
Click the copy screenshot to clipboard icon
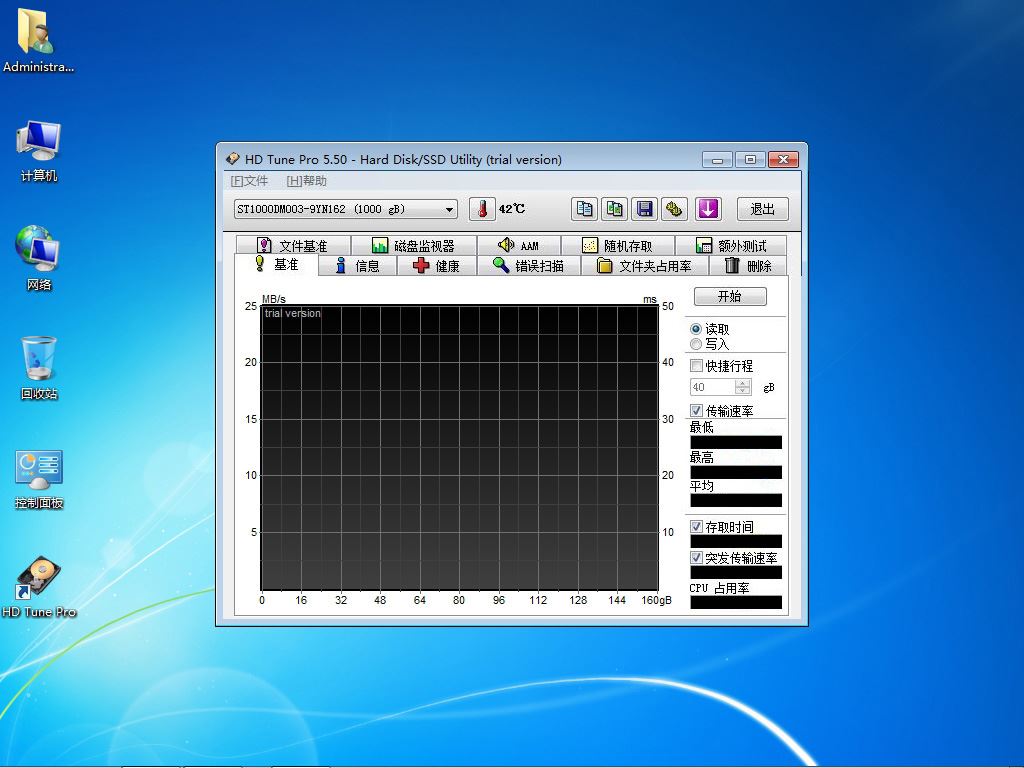(x=615, y=209)
